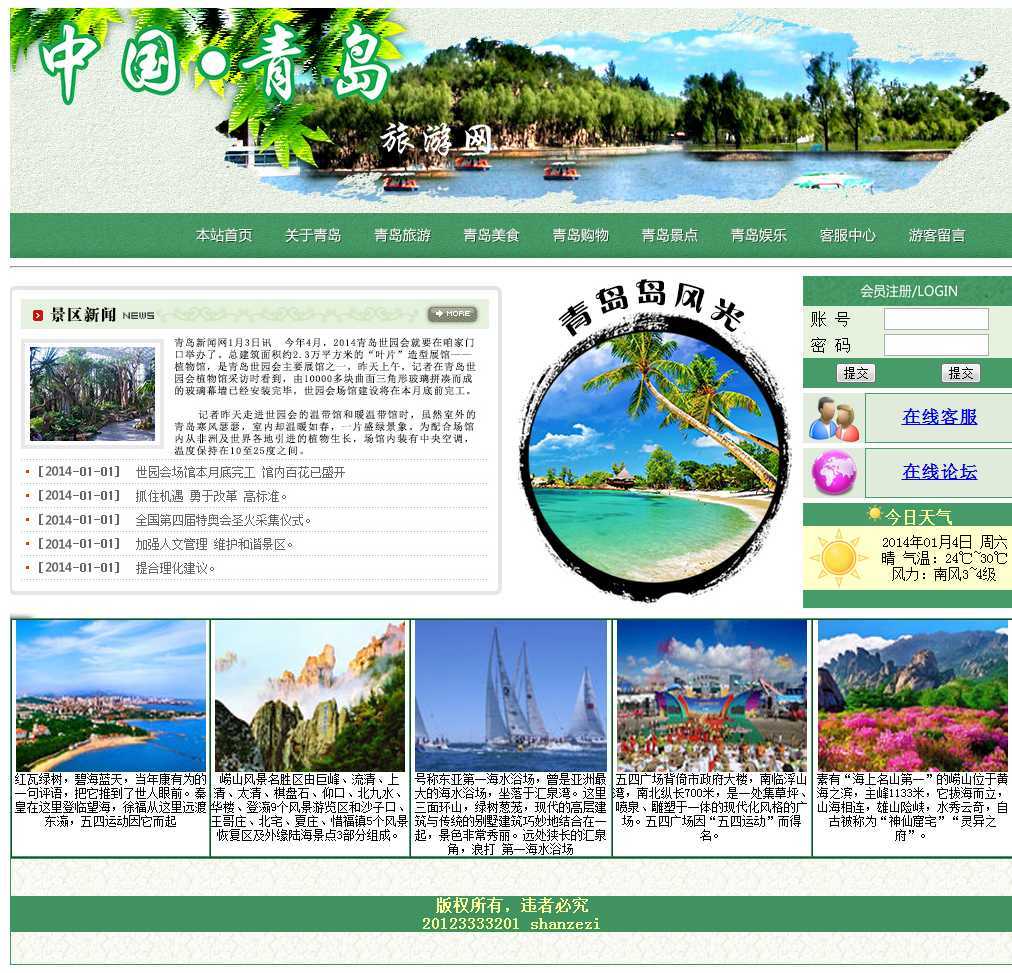The height and width of the screenshot is (973, 1012).
Task: Open the pink flowers mountain thumbnail
Action: tap(912, 695)
